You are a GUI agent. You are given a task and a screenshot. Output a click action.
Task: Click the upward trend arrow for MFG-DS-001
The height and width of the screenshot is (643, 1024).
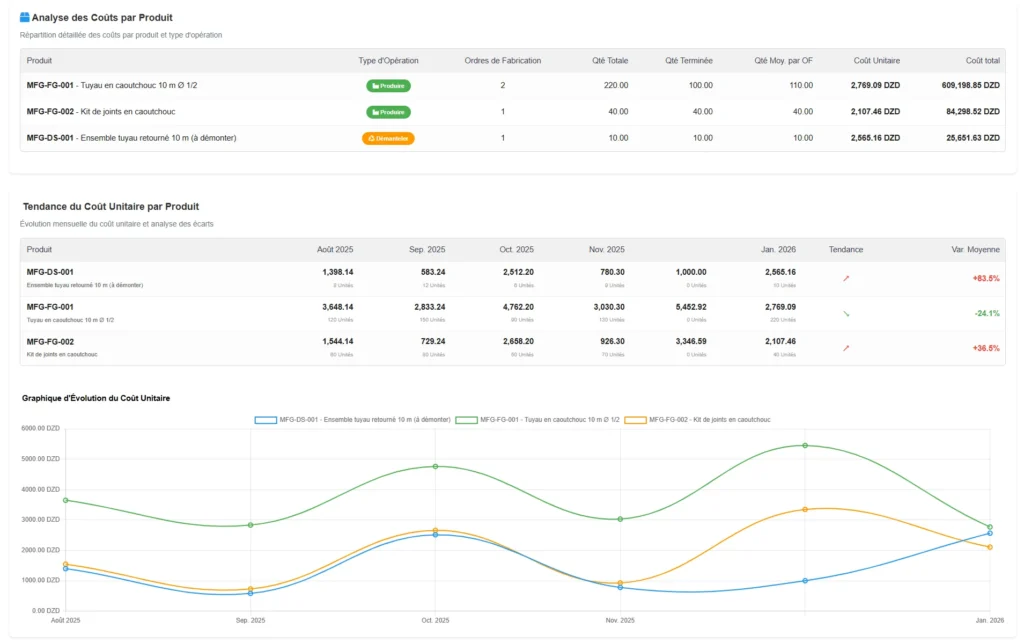846,278
